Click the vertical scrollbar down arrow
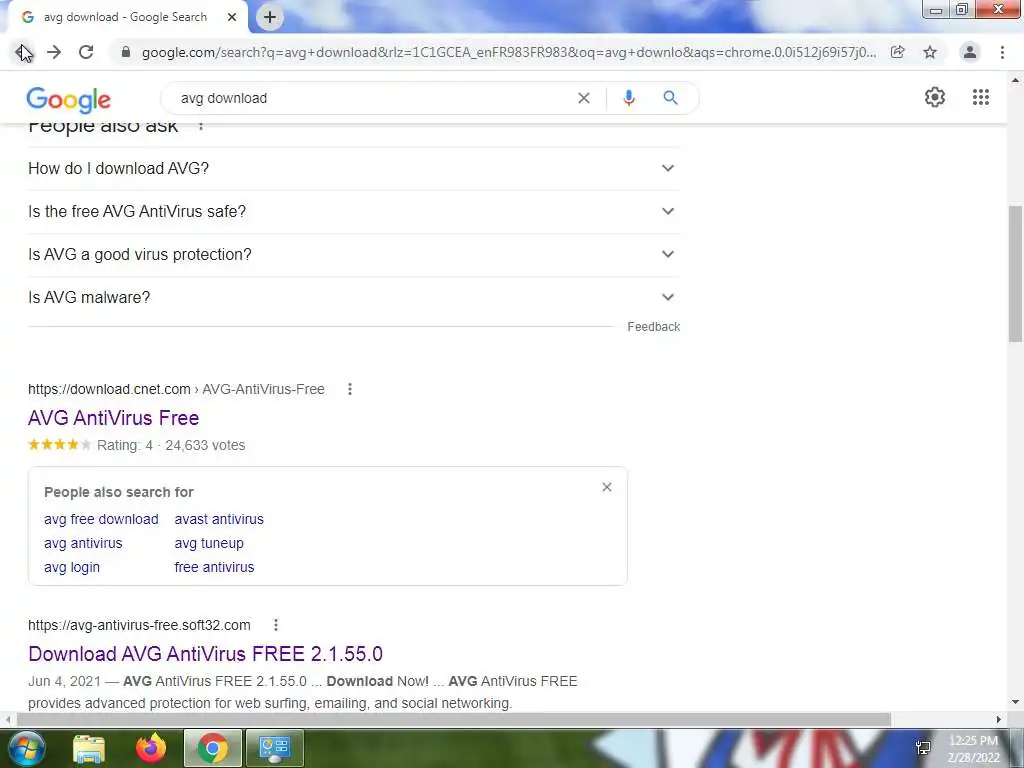This screenshot has height=768, width=1024. [x=1015, y=703]
